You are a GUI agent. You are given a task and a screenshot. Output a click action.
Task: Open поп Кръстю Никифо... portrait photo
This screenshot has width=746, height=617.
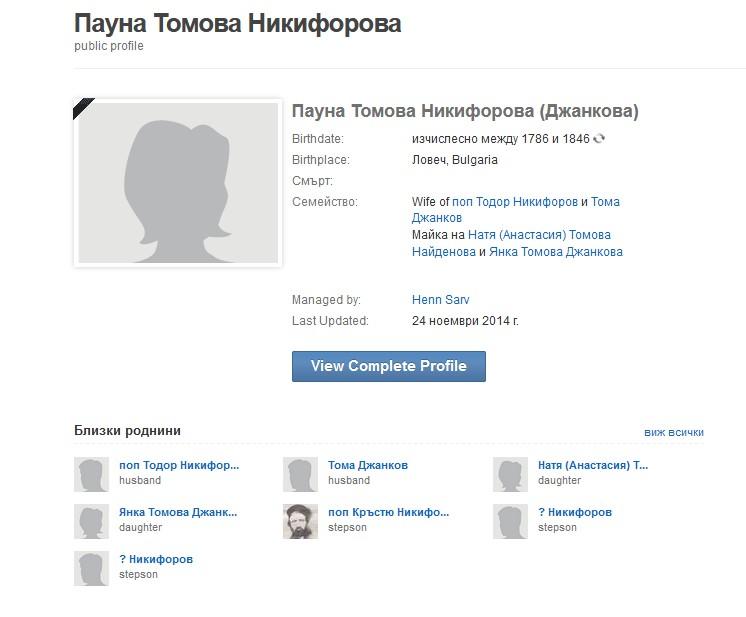(x=300, y=521)
